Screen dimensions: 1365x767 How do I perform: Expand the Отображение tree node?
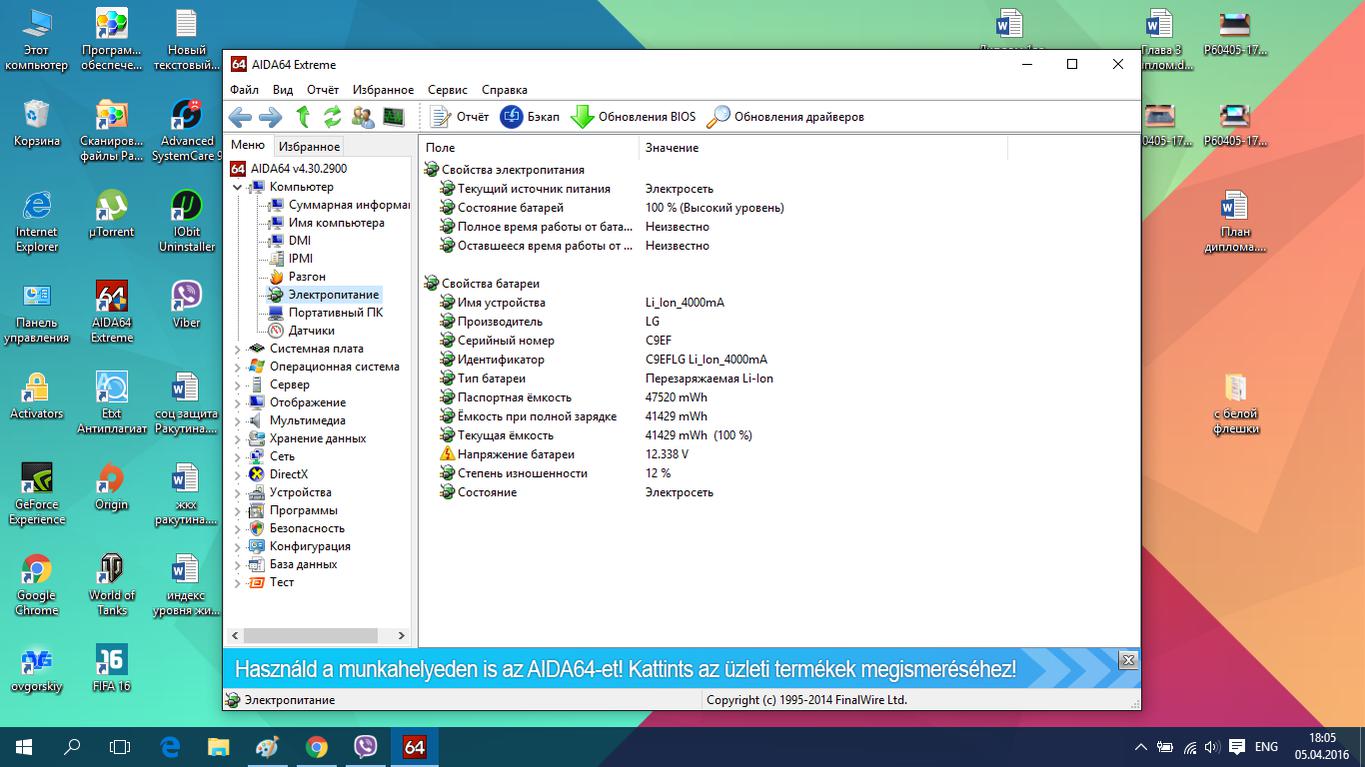tap(237, 403)
